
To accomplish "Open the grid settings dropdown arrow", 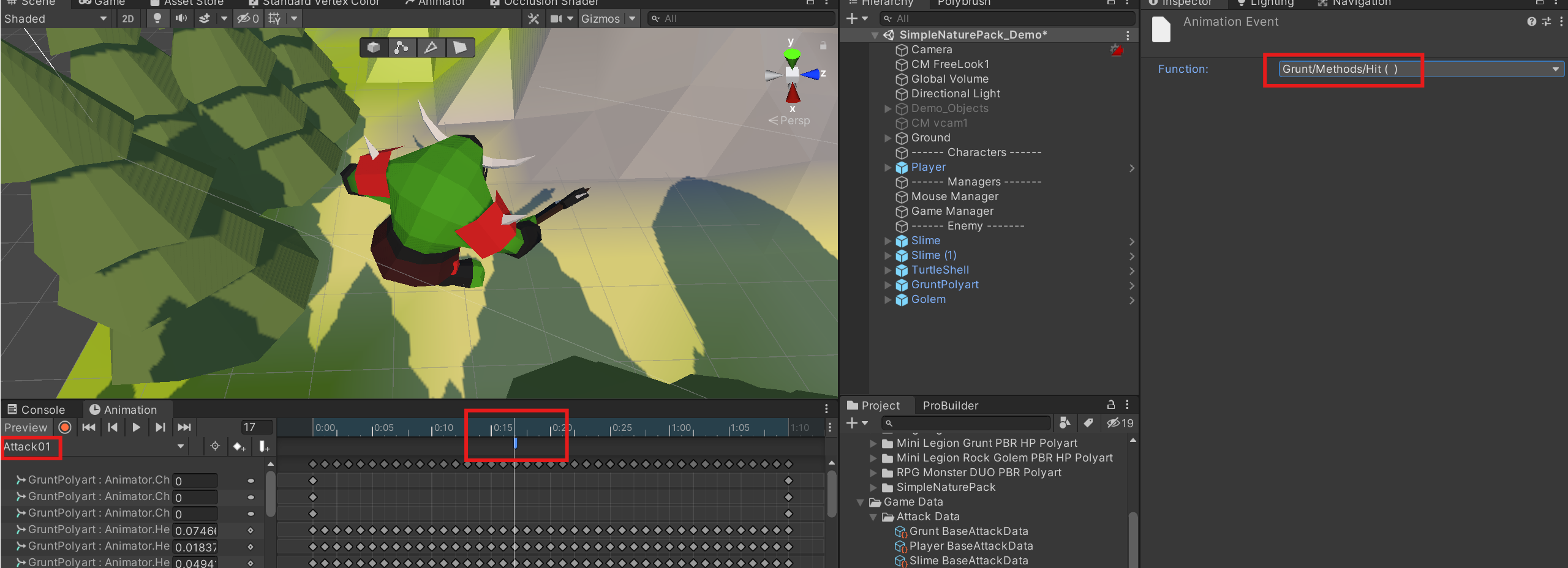I will [295, 18].
